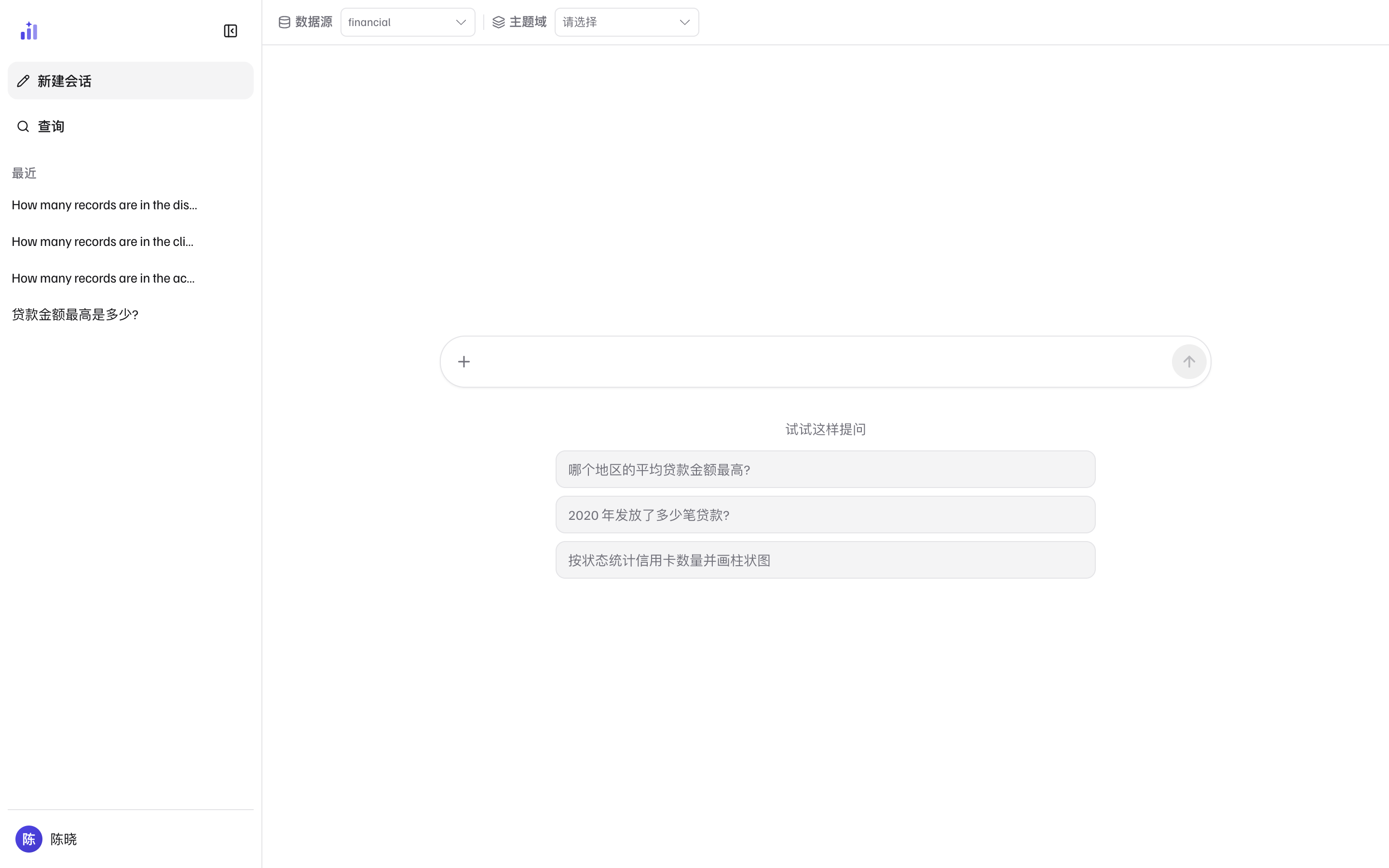The width and height of the screenshot is (1389, 868).
Task: Click the bar chart app logo
Action: 29,31
